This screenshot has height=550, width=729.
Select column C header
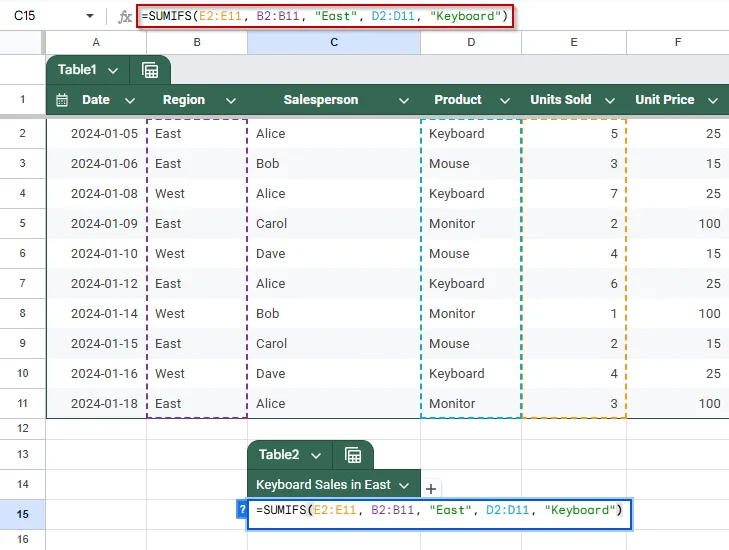click(334, 43)
